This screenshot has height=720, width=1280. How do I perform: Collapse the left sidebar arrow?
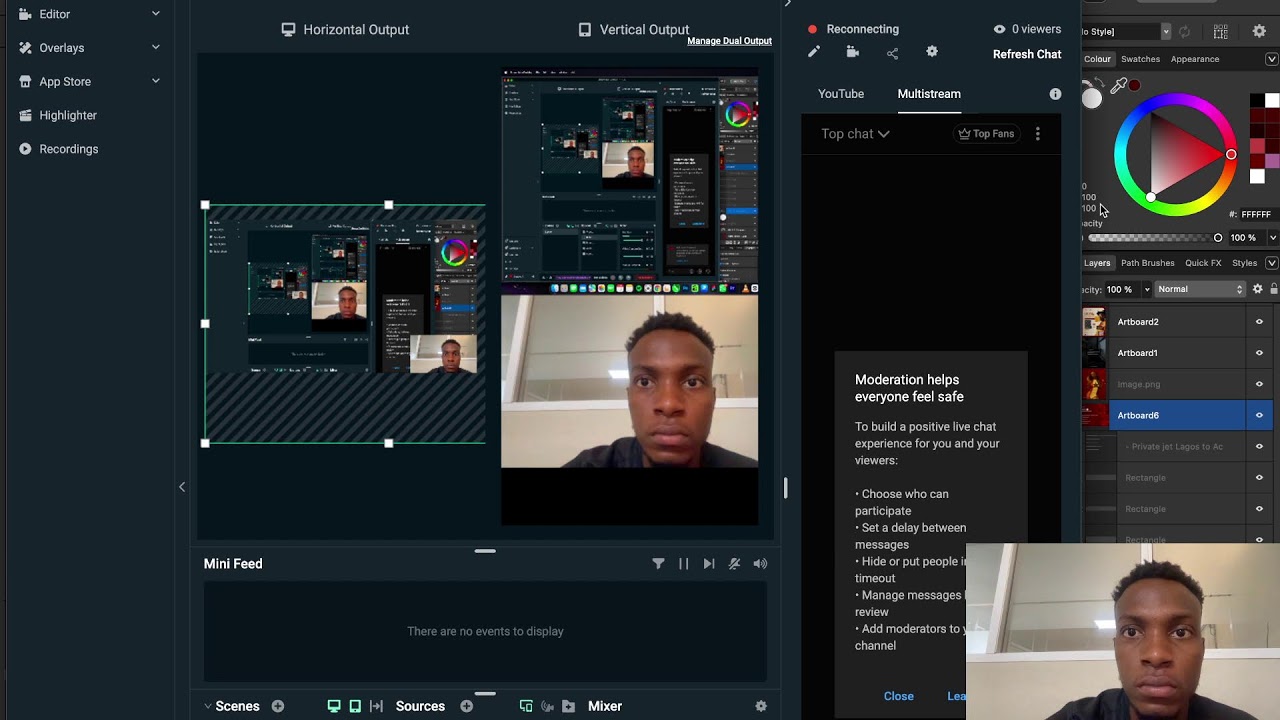click(x=182, y=487)
